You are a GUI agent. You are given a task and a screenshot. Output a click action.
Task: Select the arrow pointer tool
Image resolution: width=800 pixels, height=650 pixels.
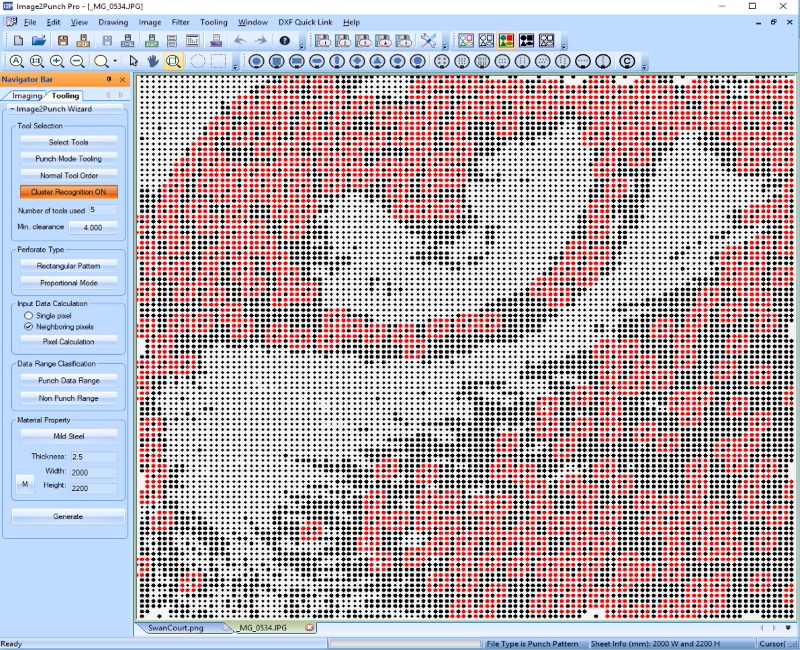(133, 61)
